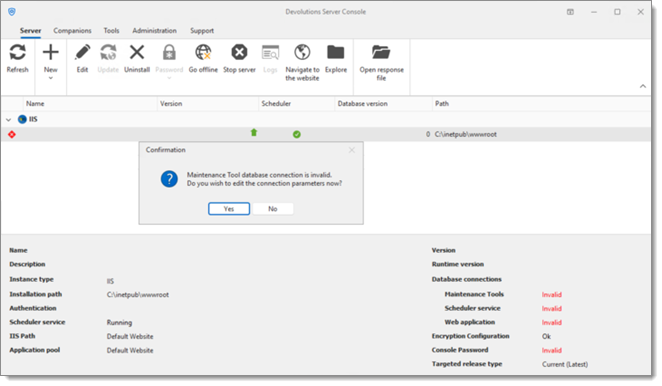Click the Encryption Configuration Ok value
The image size is (662, 386).
(546, 336)
